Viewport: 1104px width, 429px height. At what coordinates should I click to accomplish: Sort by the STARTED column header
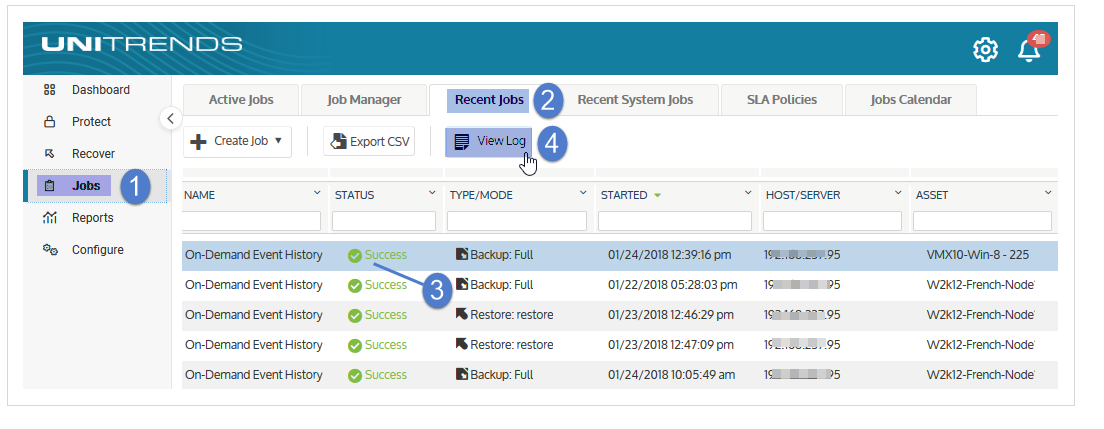click(624, 195)
